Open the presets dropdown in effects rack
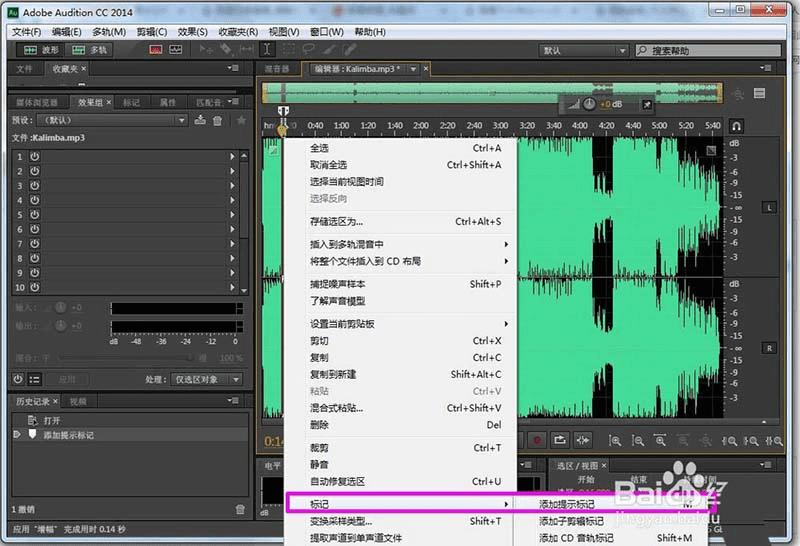Image resolution: width=800 pixels, height=546 pixels. [x=112, y=121]
